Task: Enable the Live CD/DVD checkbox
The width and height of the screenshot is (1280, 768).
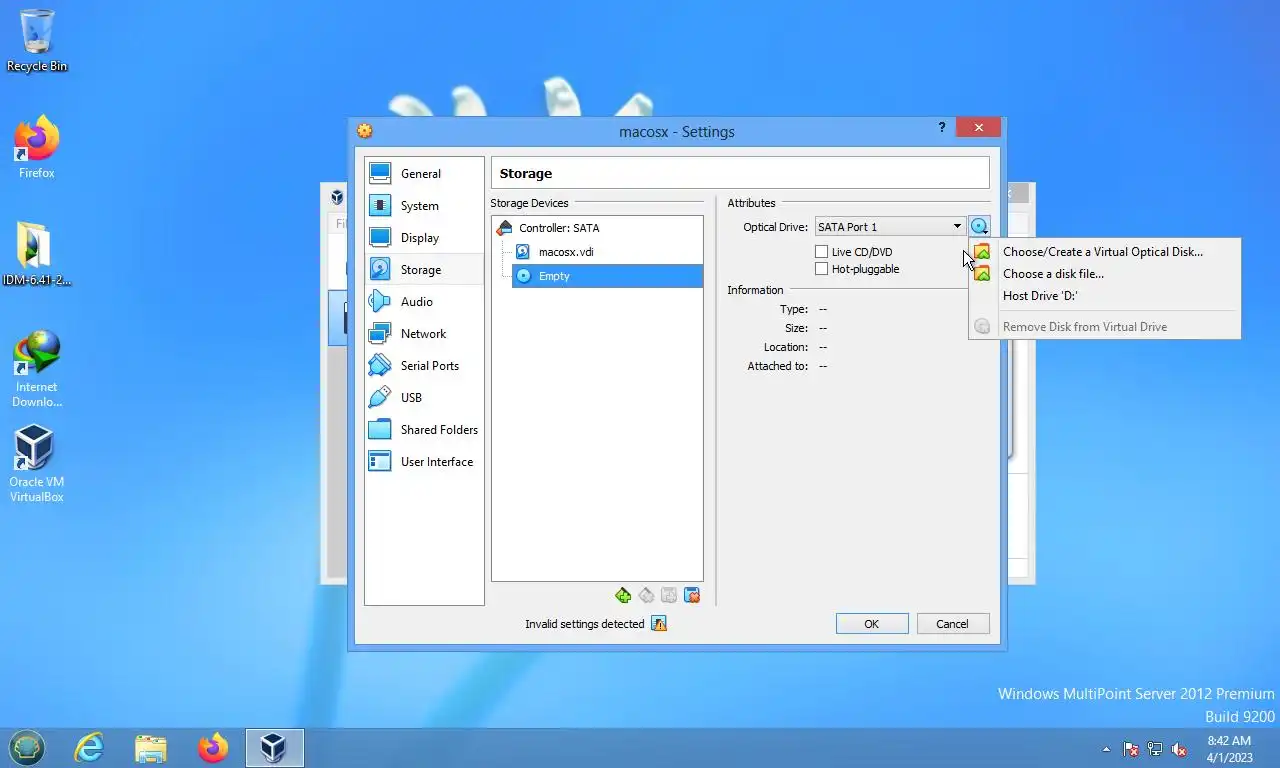Action: 822,252
